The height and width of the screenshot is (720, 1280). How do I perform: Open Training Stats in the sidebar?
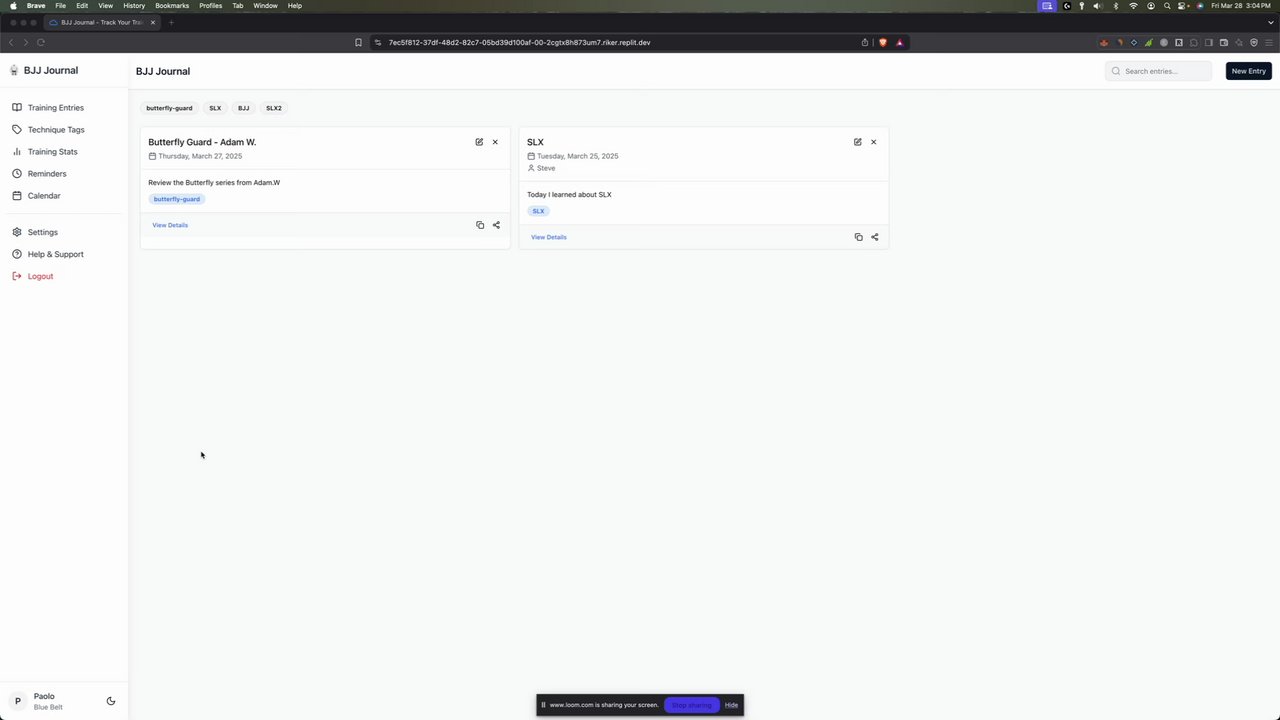click(64, 152)
